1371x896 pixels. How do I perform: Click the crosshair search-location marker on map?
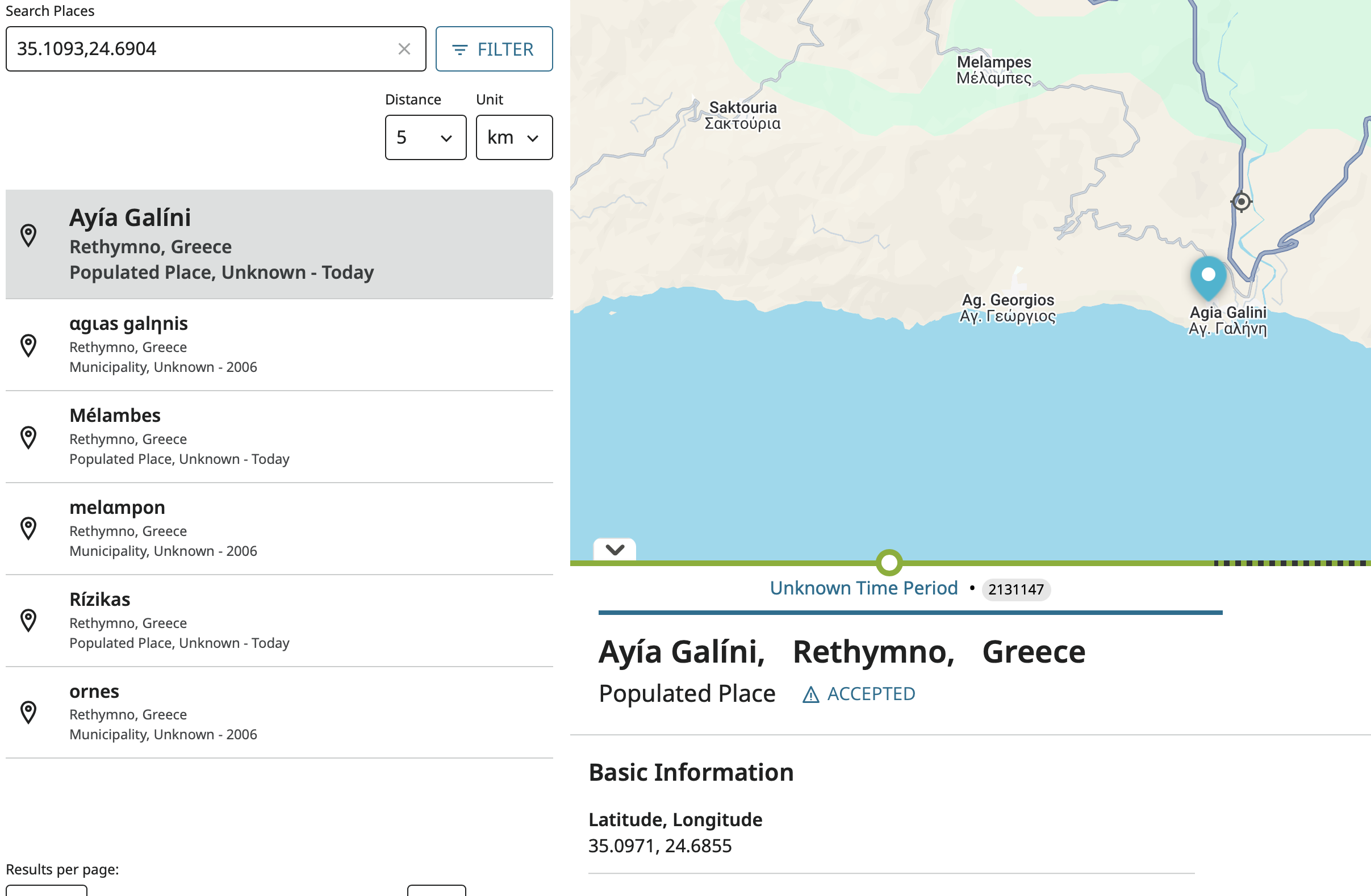pyautogui.click(x=1241, y=202)
